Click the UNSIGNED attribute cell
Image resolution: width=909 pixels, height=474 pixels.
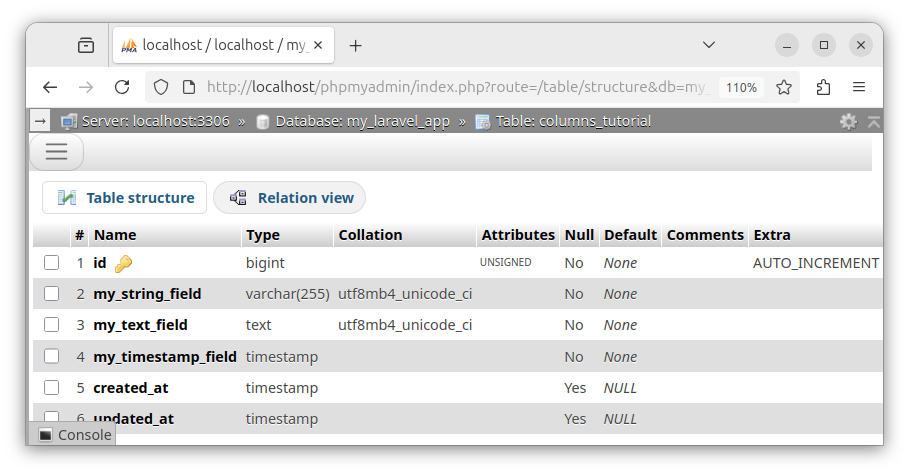[506, 262]
